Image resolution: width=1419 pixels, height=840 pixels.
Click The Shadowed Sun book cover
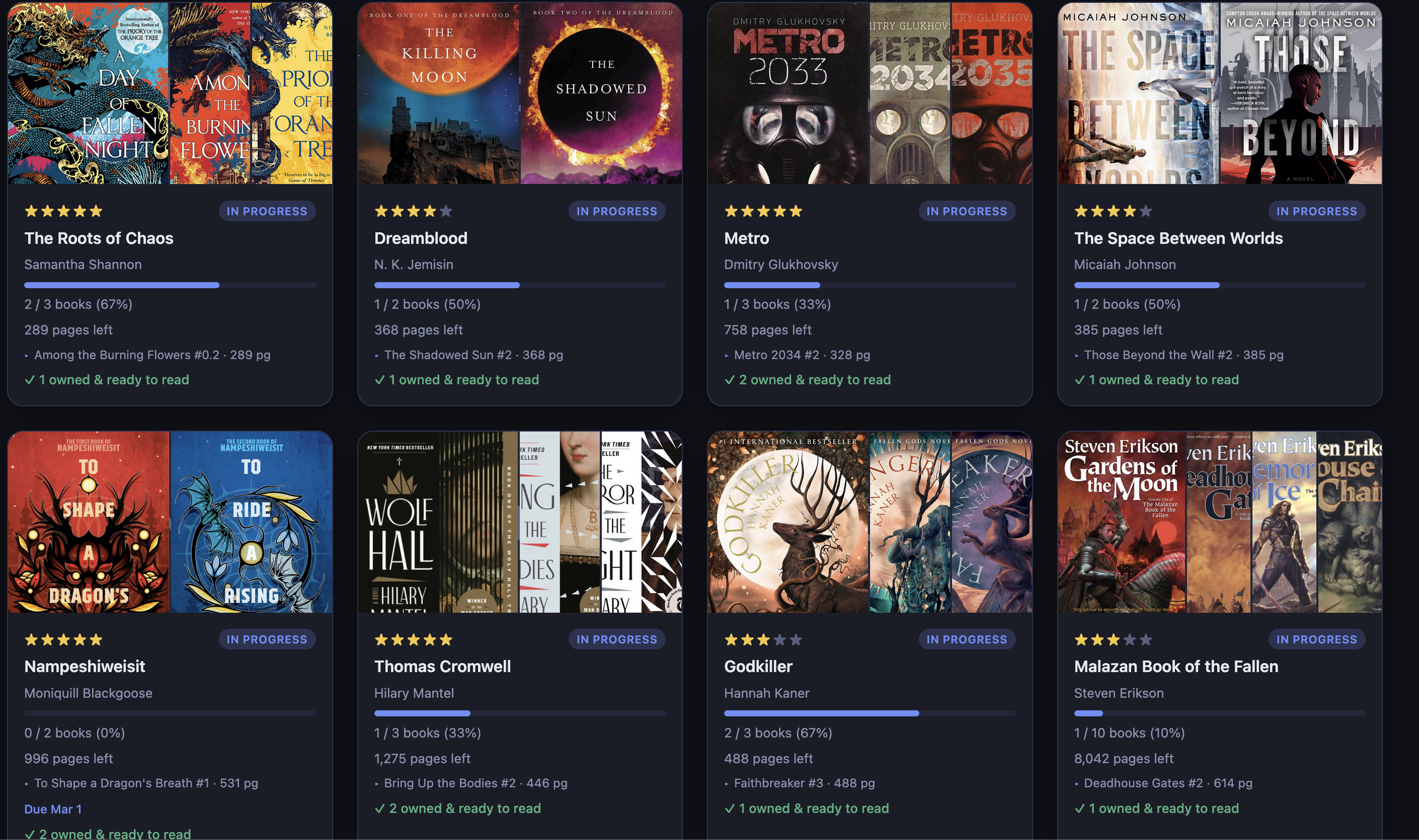point(601,94)
